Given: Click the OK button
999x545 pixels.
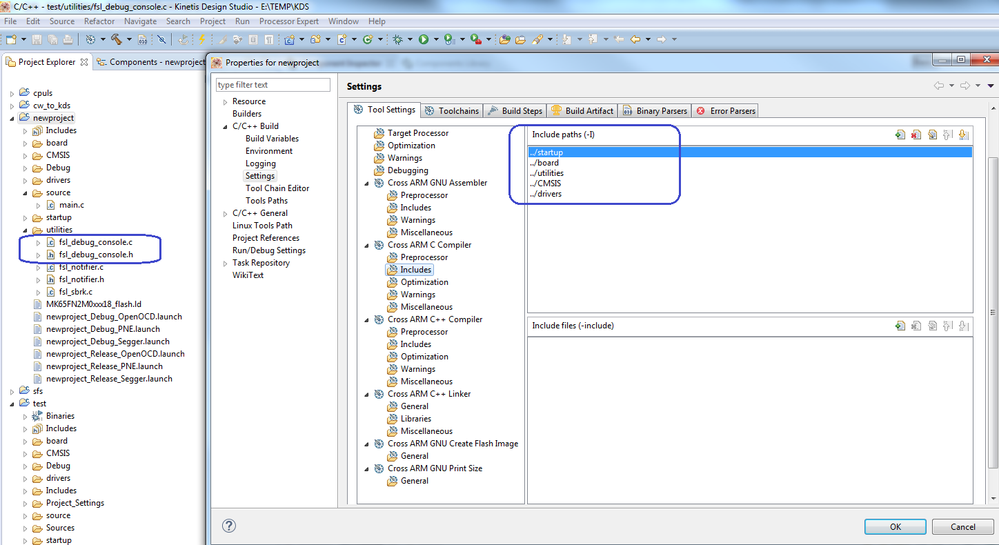Looking at the screenshot, I should pyautogui.click(x=895, y=527).
